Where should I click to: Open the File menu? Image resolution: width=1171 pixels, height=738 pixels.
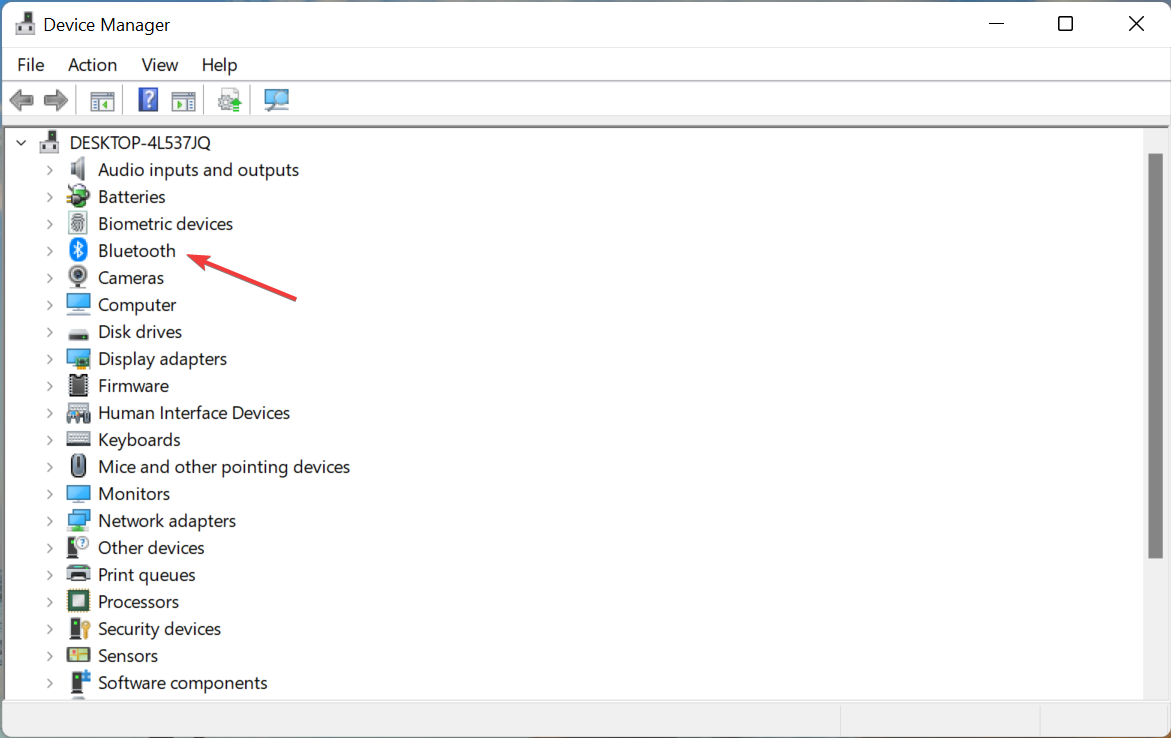point(31,65)
